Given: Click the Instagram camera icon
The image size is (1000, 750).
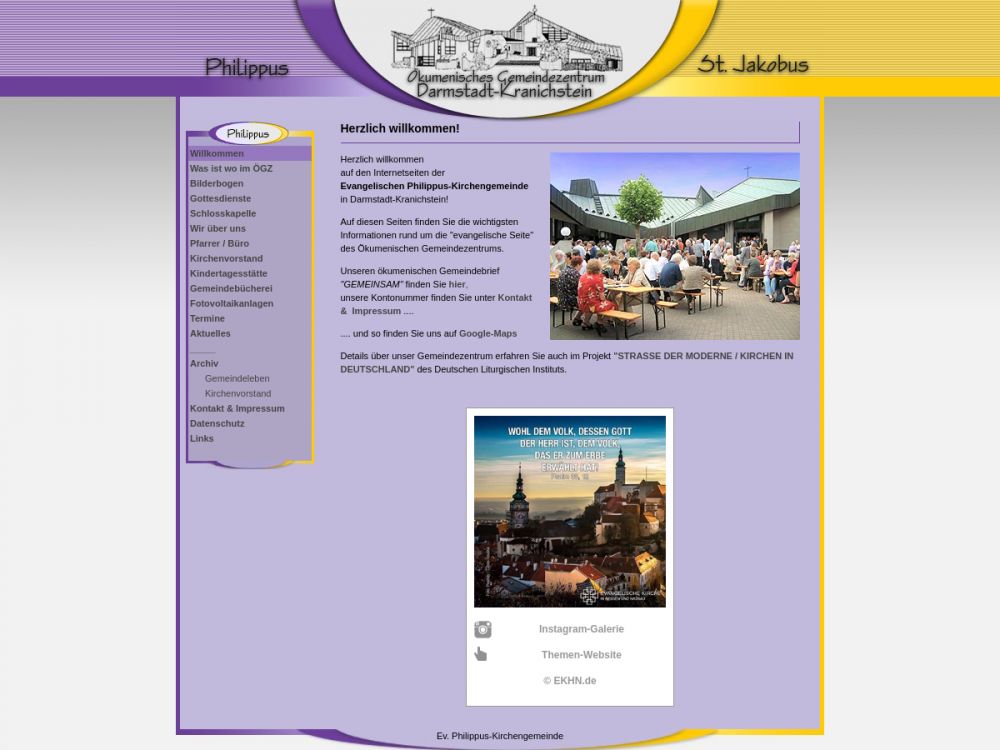Looking at the screenshot, I should click(483, 629).
